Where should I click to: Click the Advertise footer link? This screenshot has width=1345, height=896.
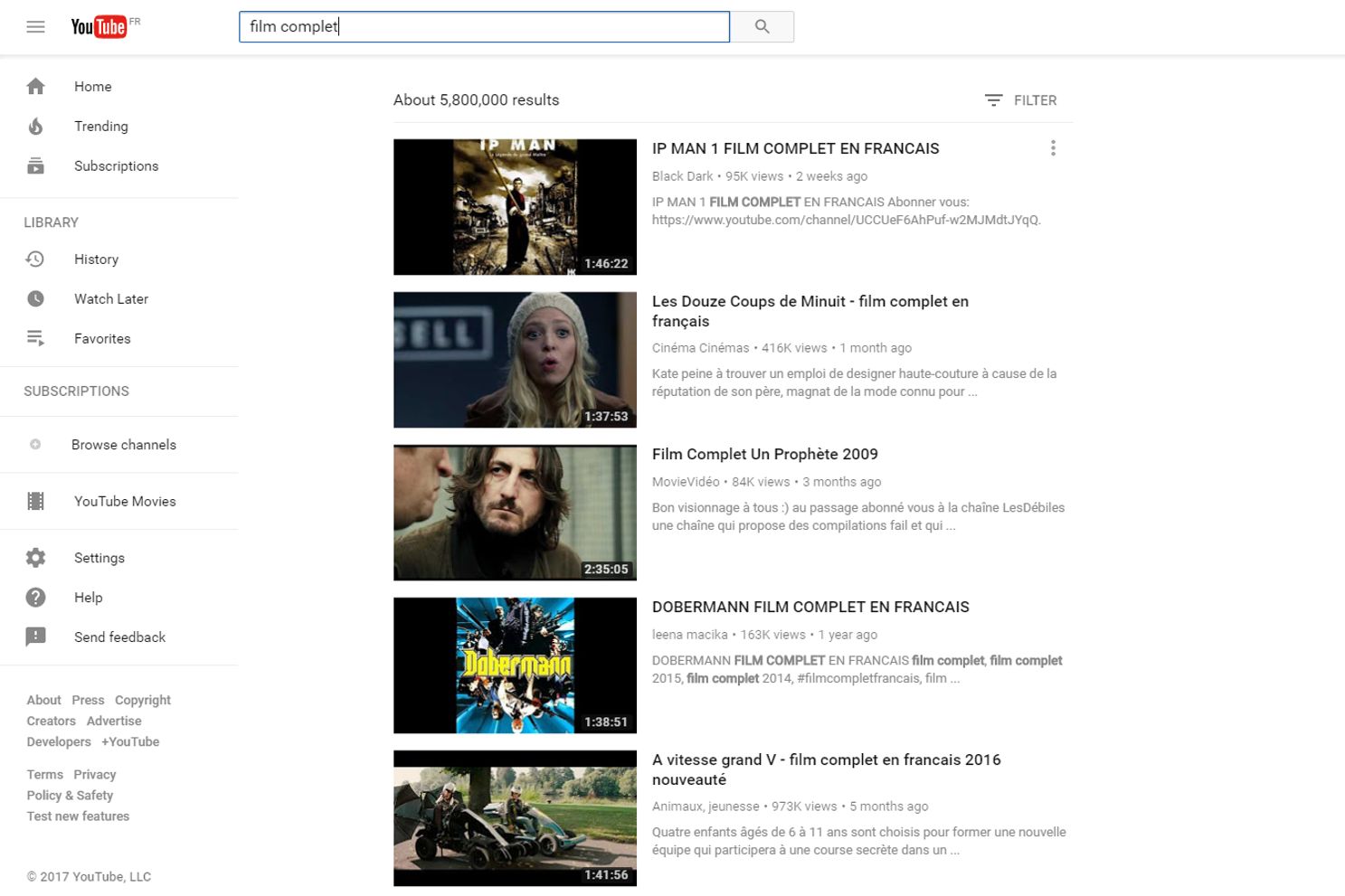click(x=114, y=721)
